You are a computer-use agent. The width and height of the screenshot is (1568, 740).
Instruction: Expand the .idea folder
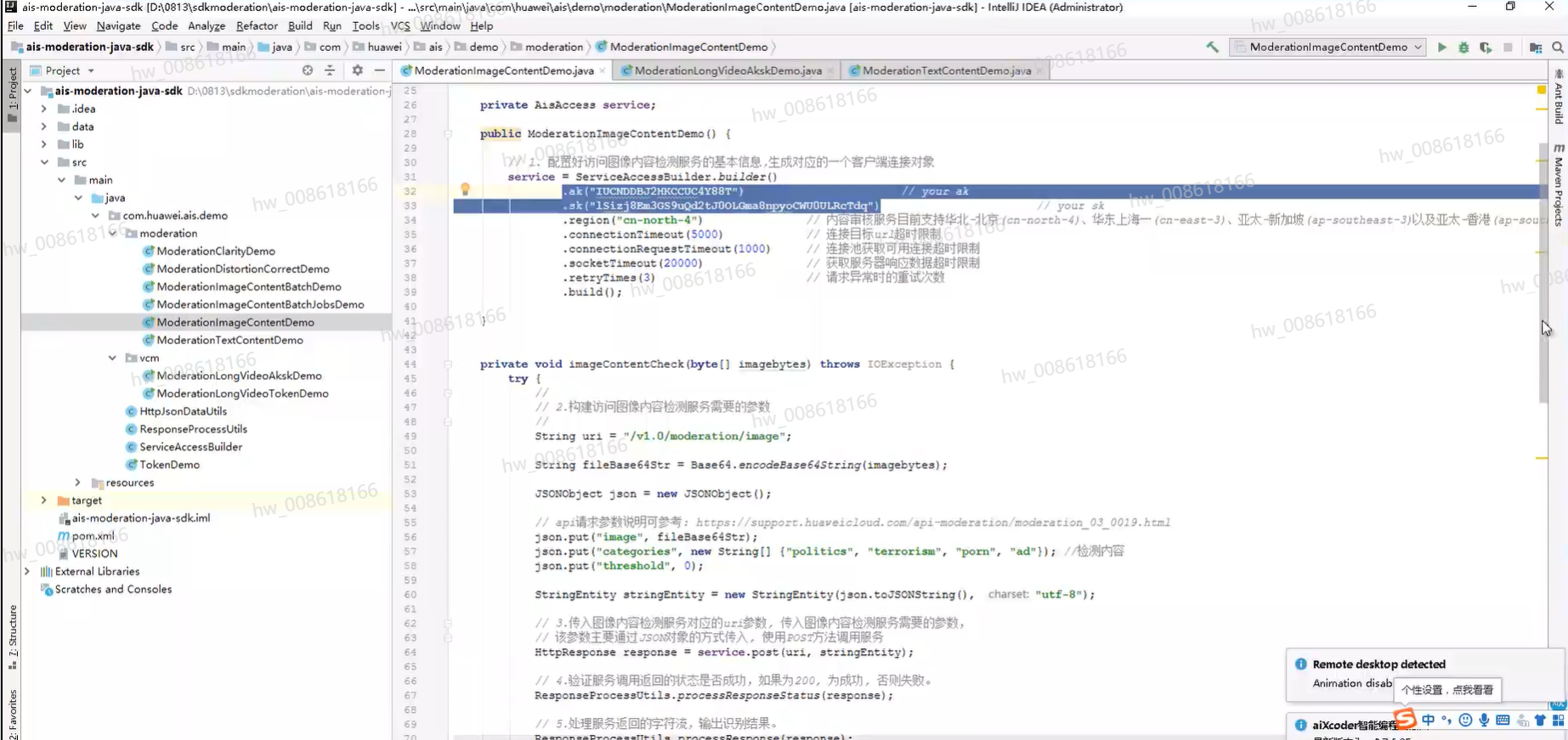tap(44, 109)
